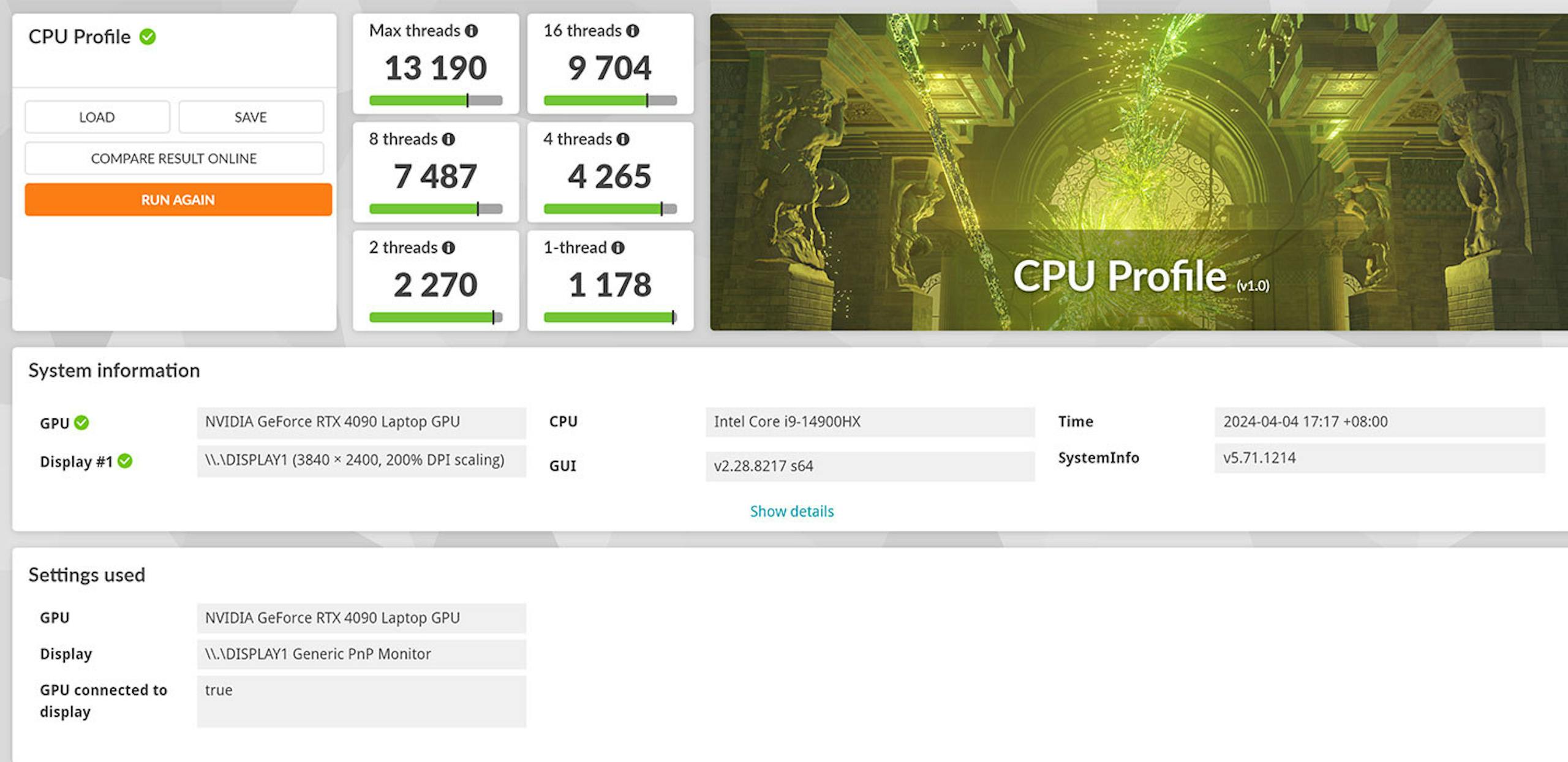Expand system info with Show details
This screenshot has width=1568, height=762.
click(792, 511)
